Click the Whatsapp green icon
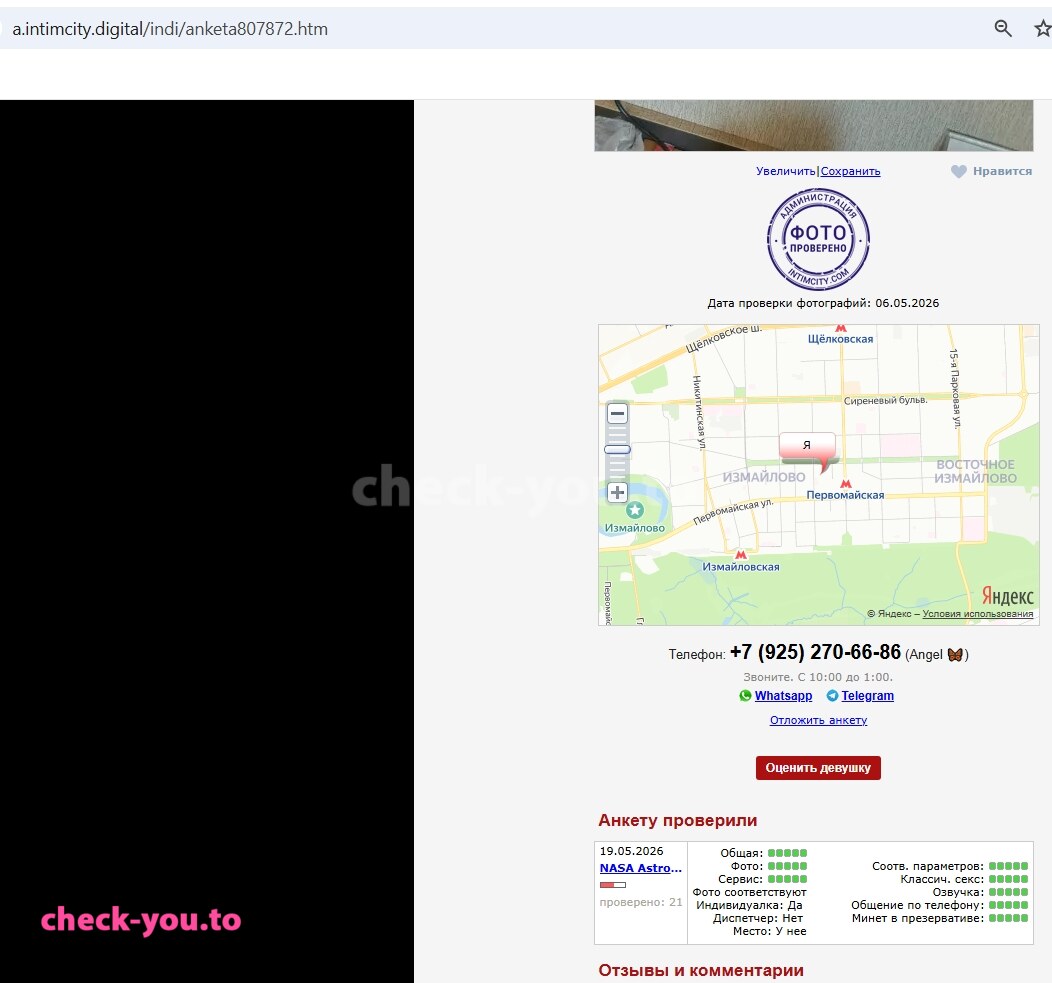 745,696
